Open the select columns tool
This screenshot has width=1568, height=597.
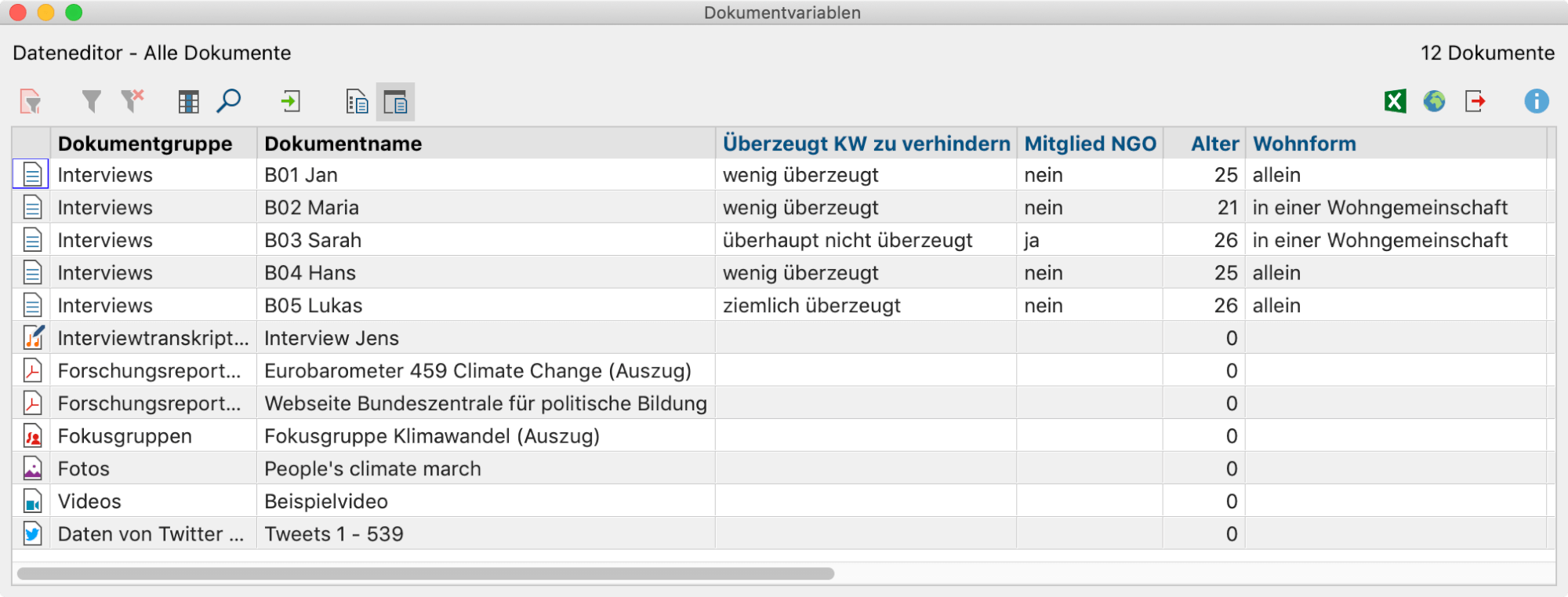pos(188,101)
